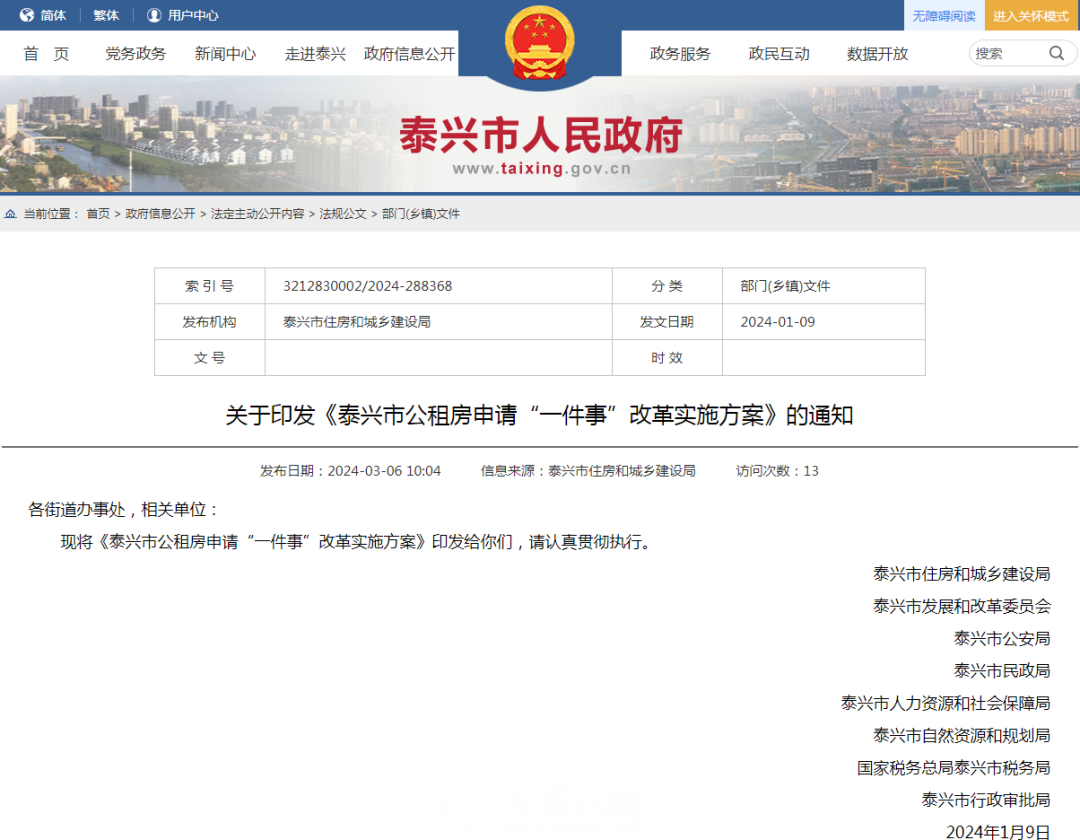Click signature 泰兴市民政局
This screenshot has height=840, width=1080.
pos(1002,671)
